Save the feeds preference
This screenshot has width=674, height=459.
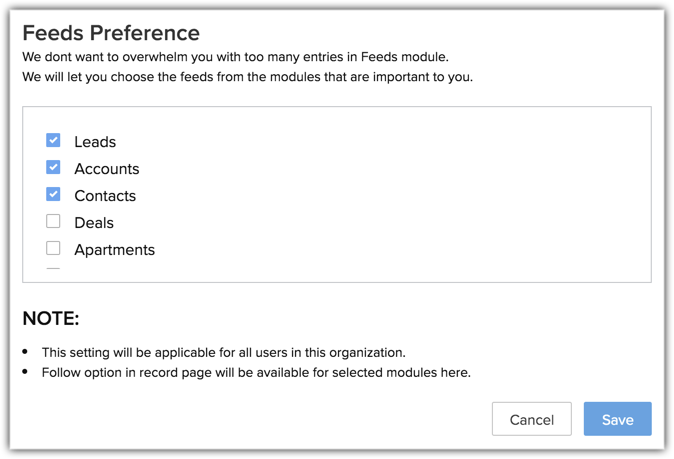tap(617, 419)
